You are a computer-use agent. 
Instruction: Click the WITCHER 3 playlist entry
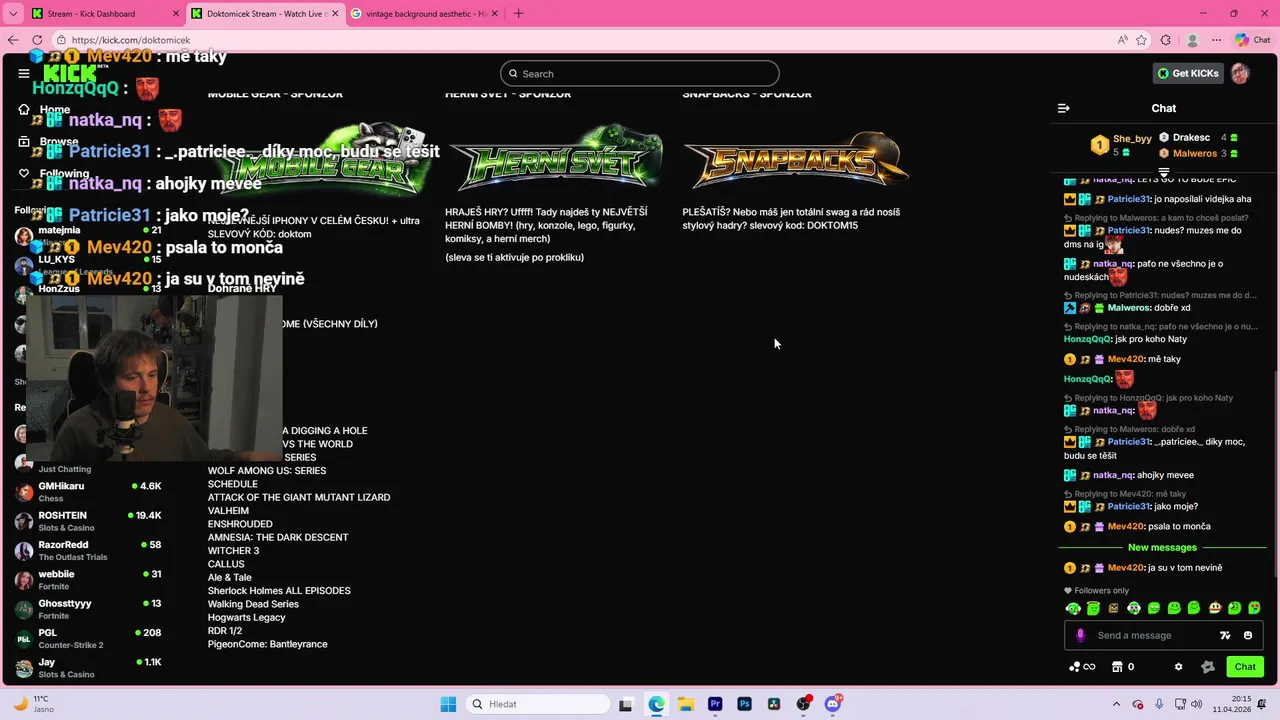click(x=233, y=551)
